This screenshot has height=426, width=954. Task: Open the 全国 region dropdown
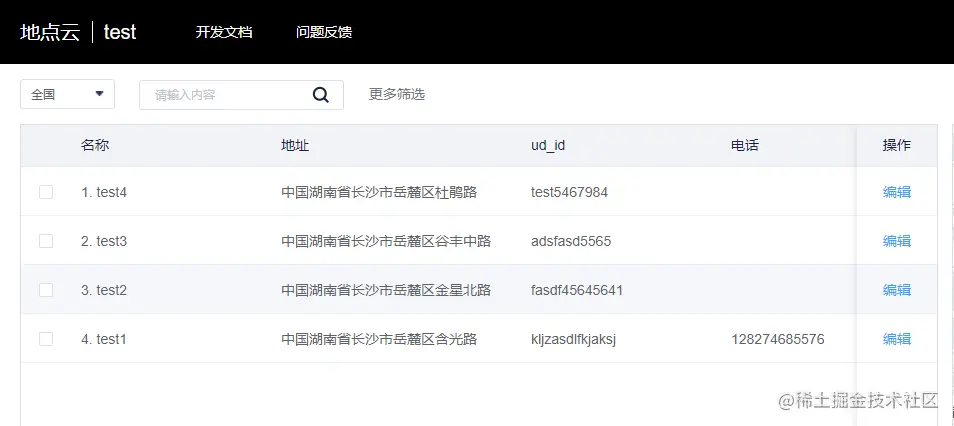tap(68, 94)
